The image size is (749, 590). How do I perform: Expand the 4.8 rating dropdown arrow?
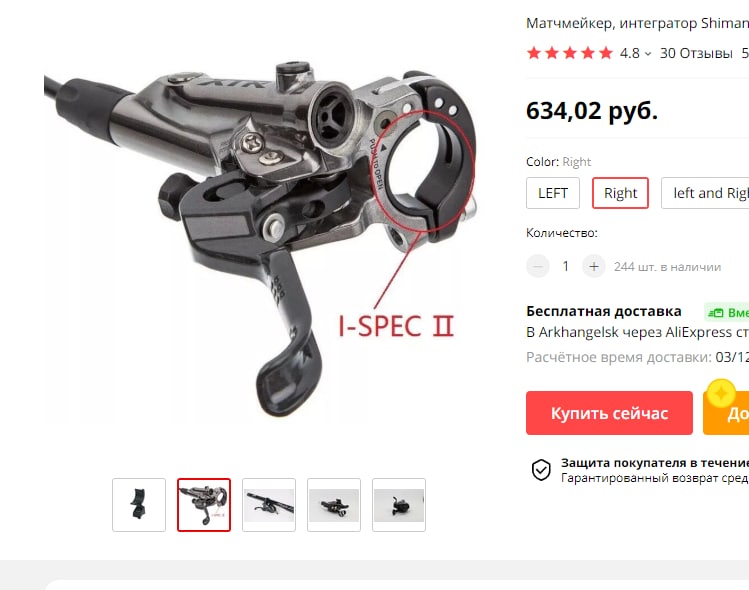tap(648, 54)
